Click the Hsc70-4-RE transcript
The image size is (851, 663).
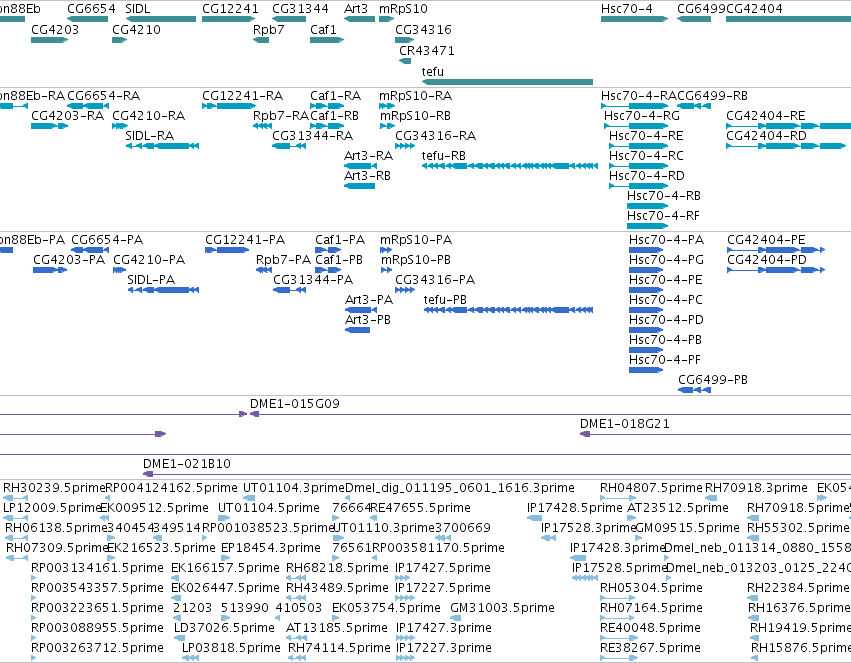point(638,146)
